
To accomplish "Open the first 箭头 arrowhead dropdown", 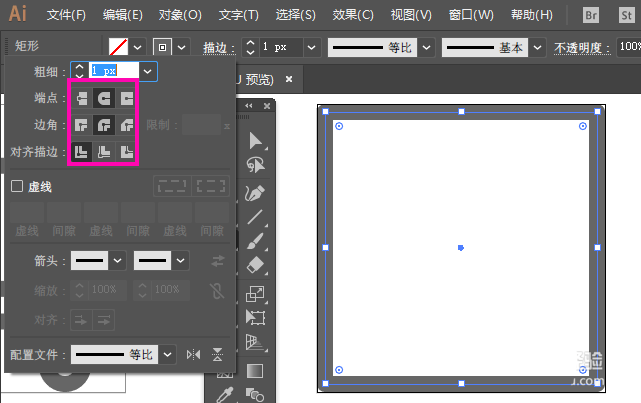I will pyautogui.click(x=117, y=261).
